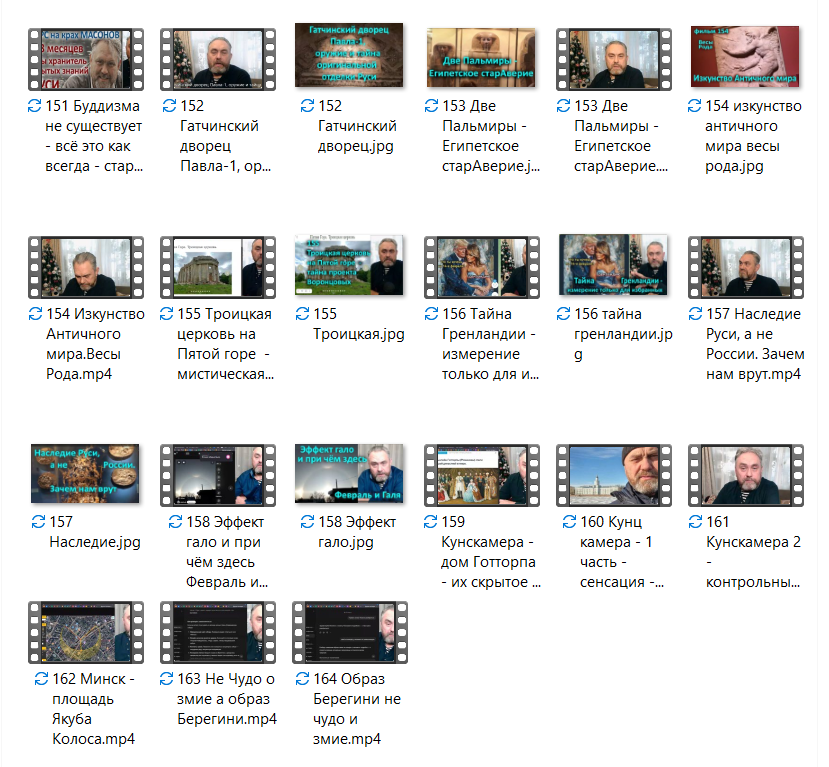The height and width of the screenshot is (767, 829).
Task: Click file name 154 Изкунство Античного мира.Весы Рода.mp4
Action: click(95, 344)
